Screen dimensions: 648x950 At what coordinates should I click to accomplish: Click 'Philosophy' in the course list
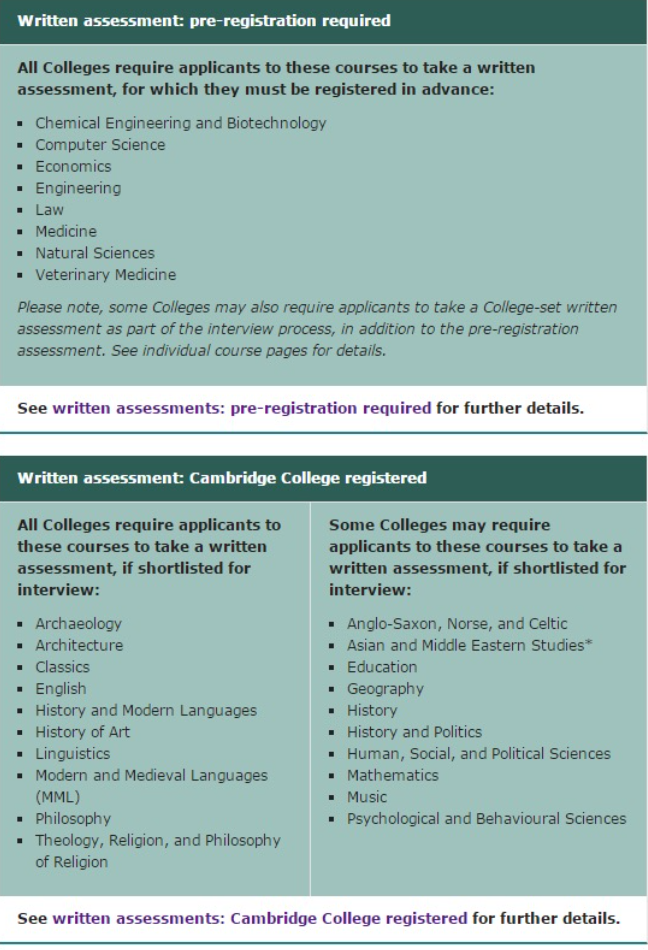click(x=73, y=818)
